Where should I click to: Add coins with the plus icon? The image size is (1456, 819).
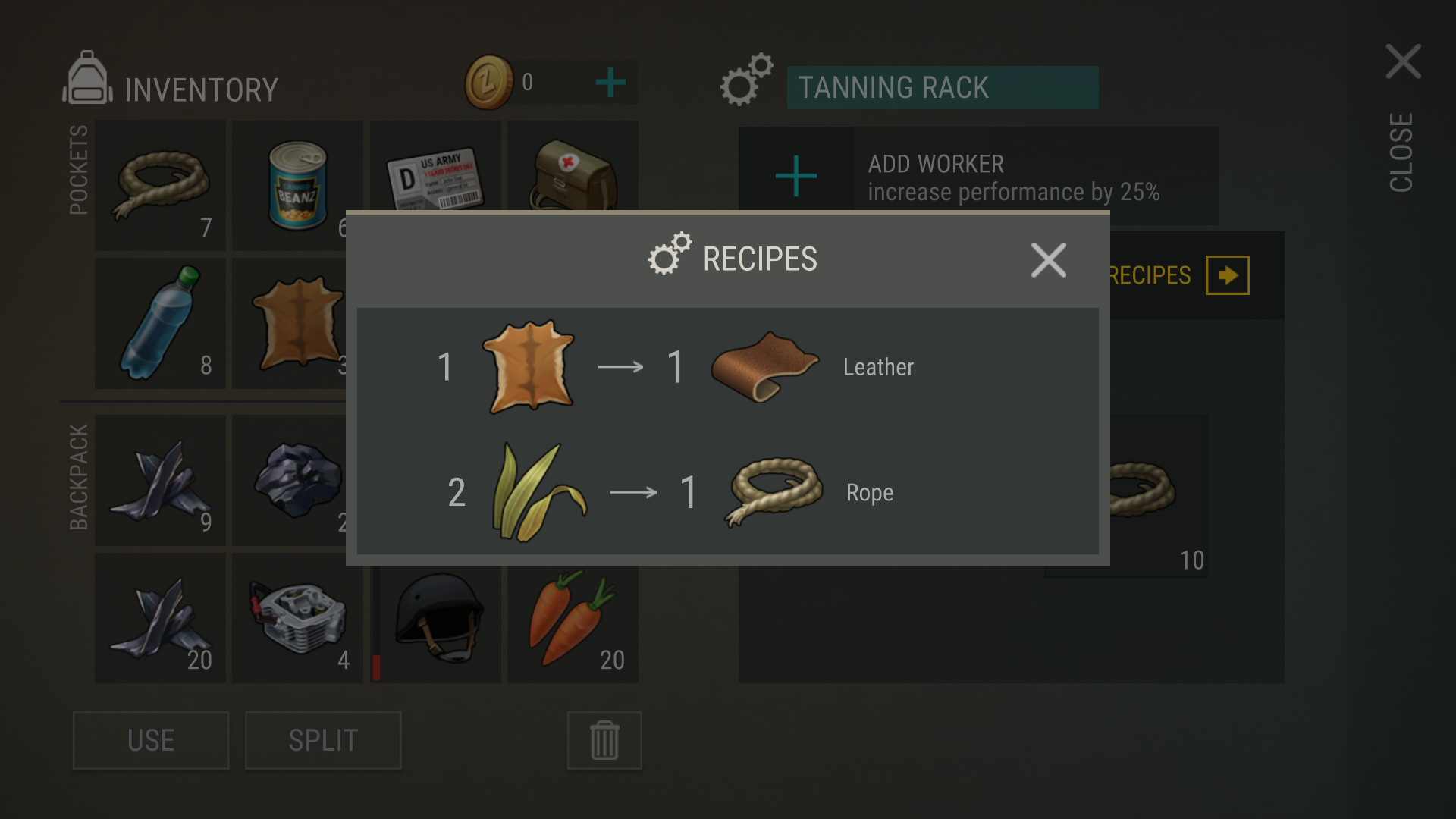610,82
